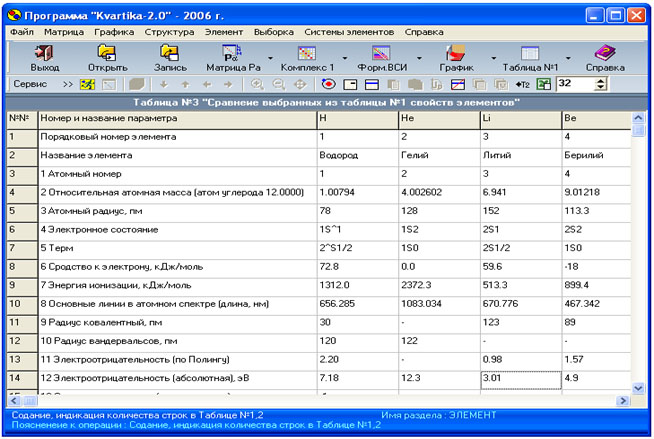The height and width of the screenshot is (439, 654).
Task: Click row number 14 header
Action: pyautogui.click(x=22, y=380)
